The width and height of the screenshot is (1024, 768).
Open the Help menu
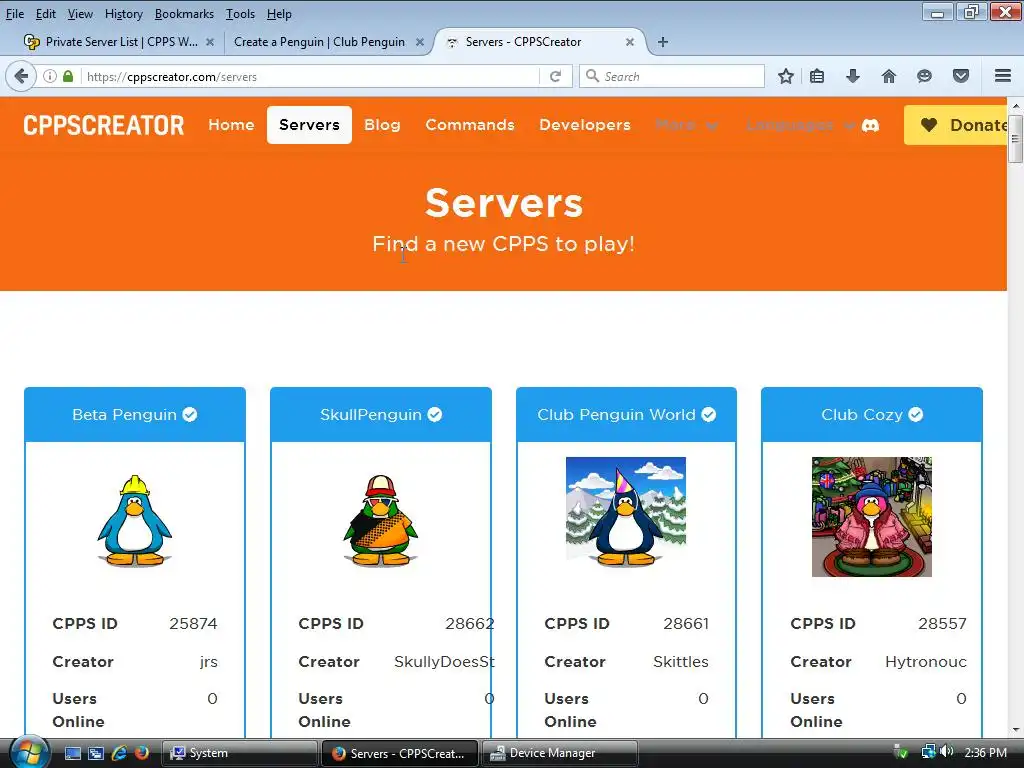[279, 14]
